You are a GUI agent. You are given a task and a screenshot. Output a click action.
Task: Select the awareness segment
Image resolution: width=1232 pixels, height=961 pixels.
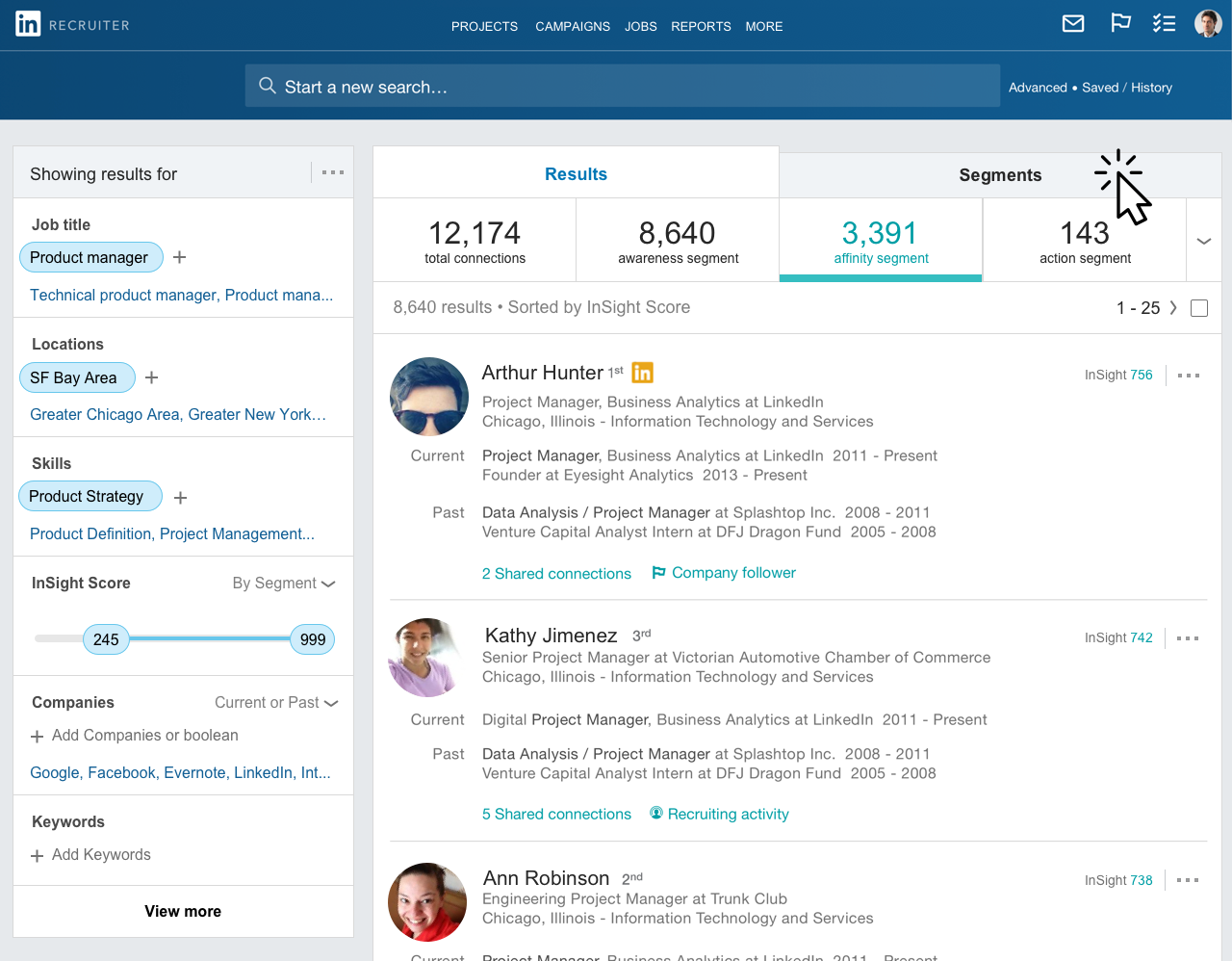678,241
